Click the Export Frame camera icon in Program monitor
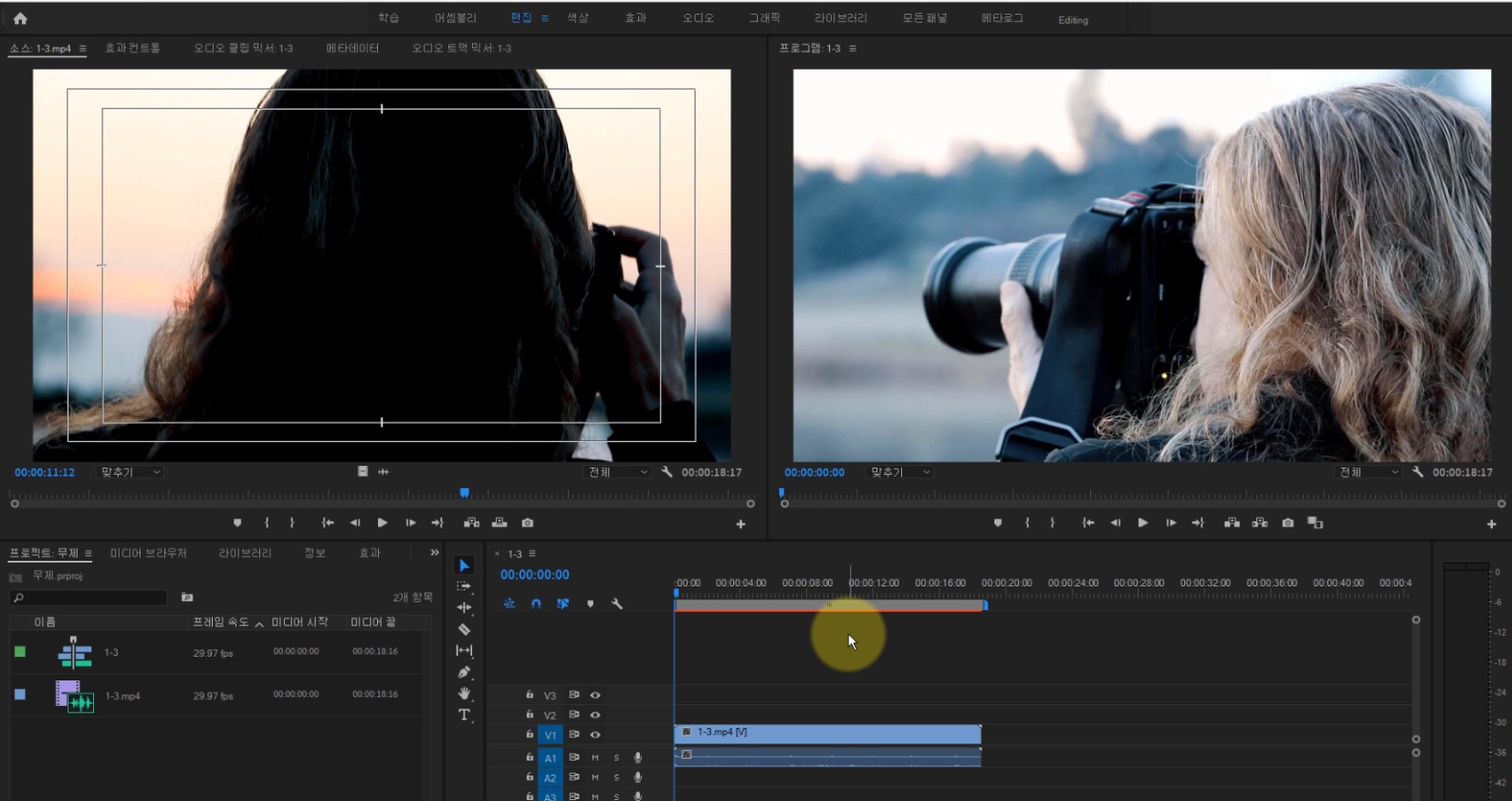Image resolution: width=1512 pixels, height=801 pixels. pos(1287,523)
